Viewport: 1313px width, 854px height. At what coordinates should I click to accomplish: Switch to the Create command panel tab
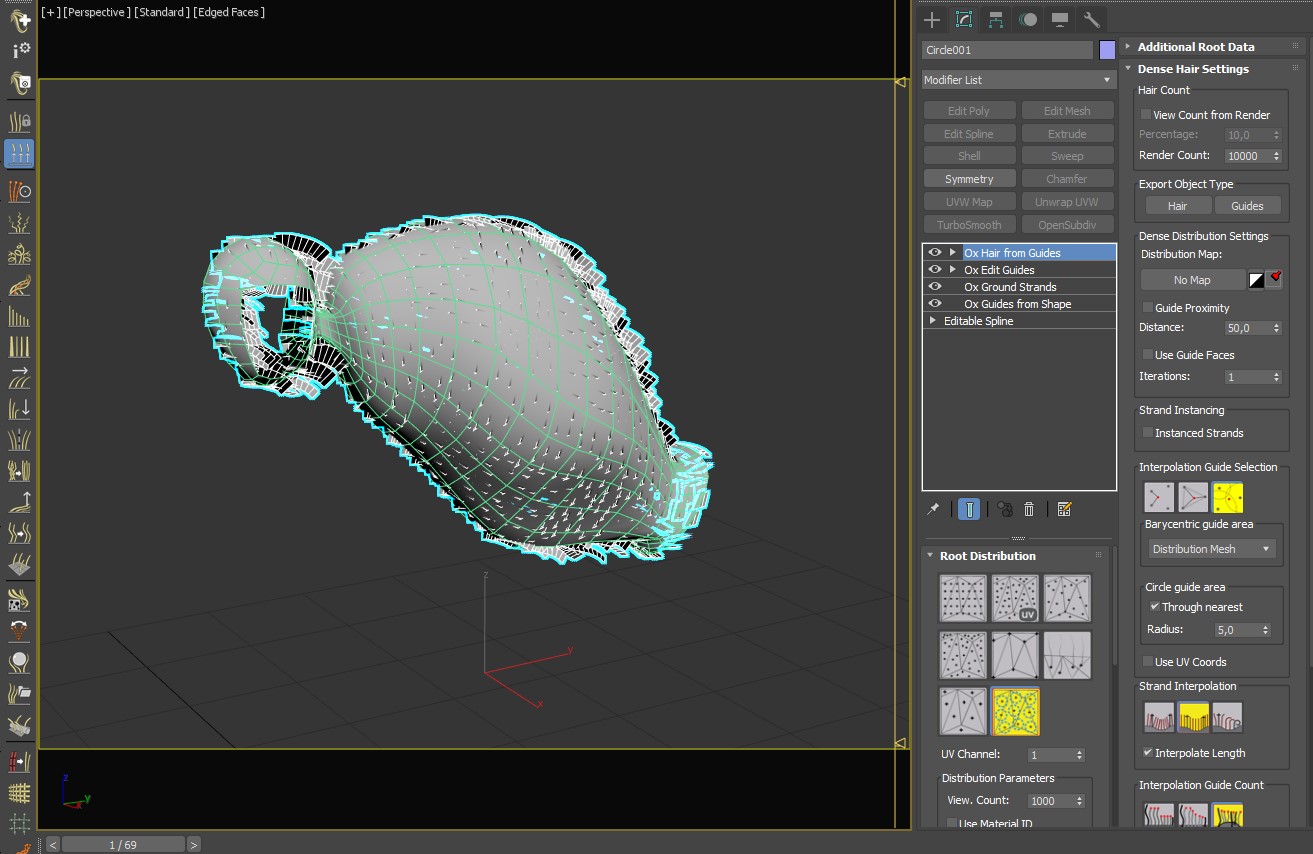(x=932, y=19)
